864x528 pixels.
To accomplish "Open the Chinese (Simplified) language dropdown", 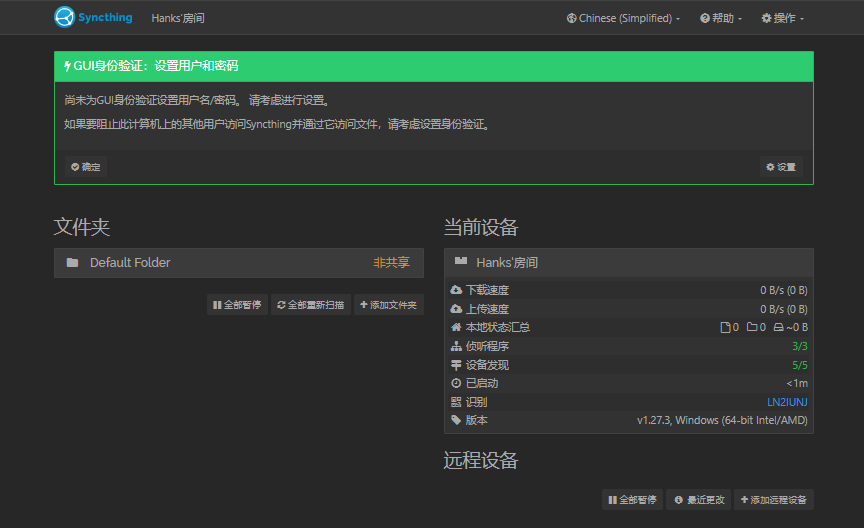I will [x=623, y=18].
